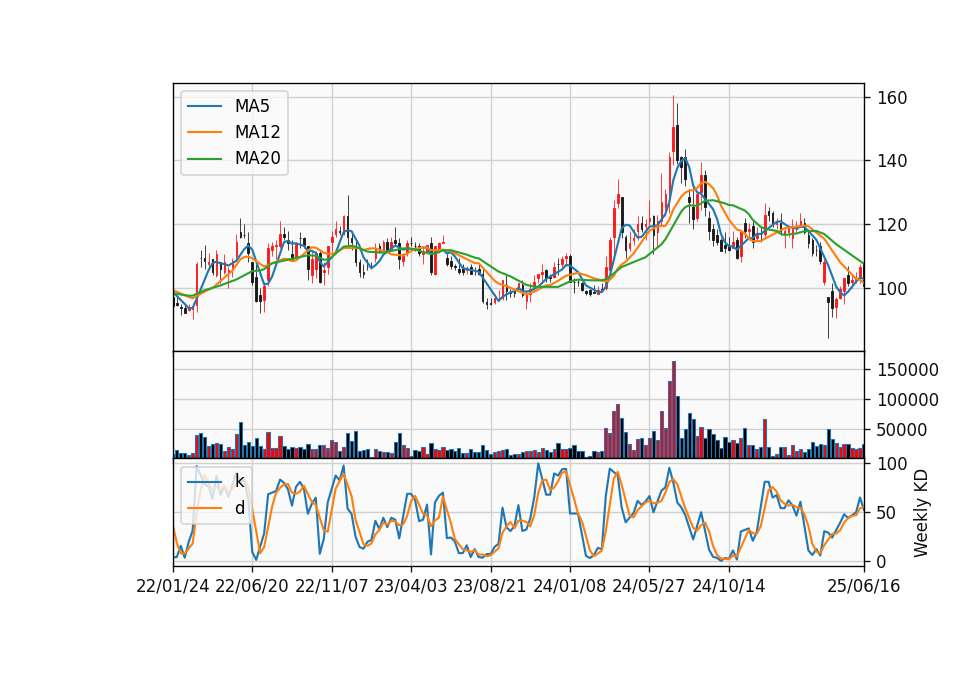Click the Weekly KD axis title
Image resolution: width=960 pixels, height=690 pixels.
click(x=921, y=514)
